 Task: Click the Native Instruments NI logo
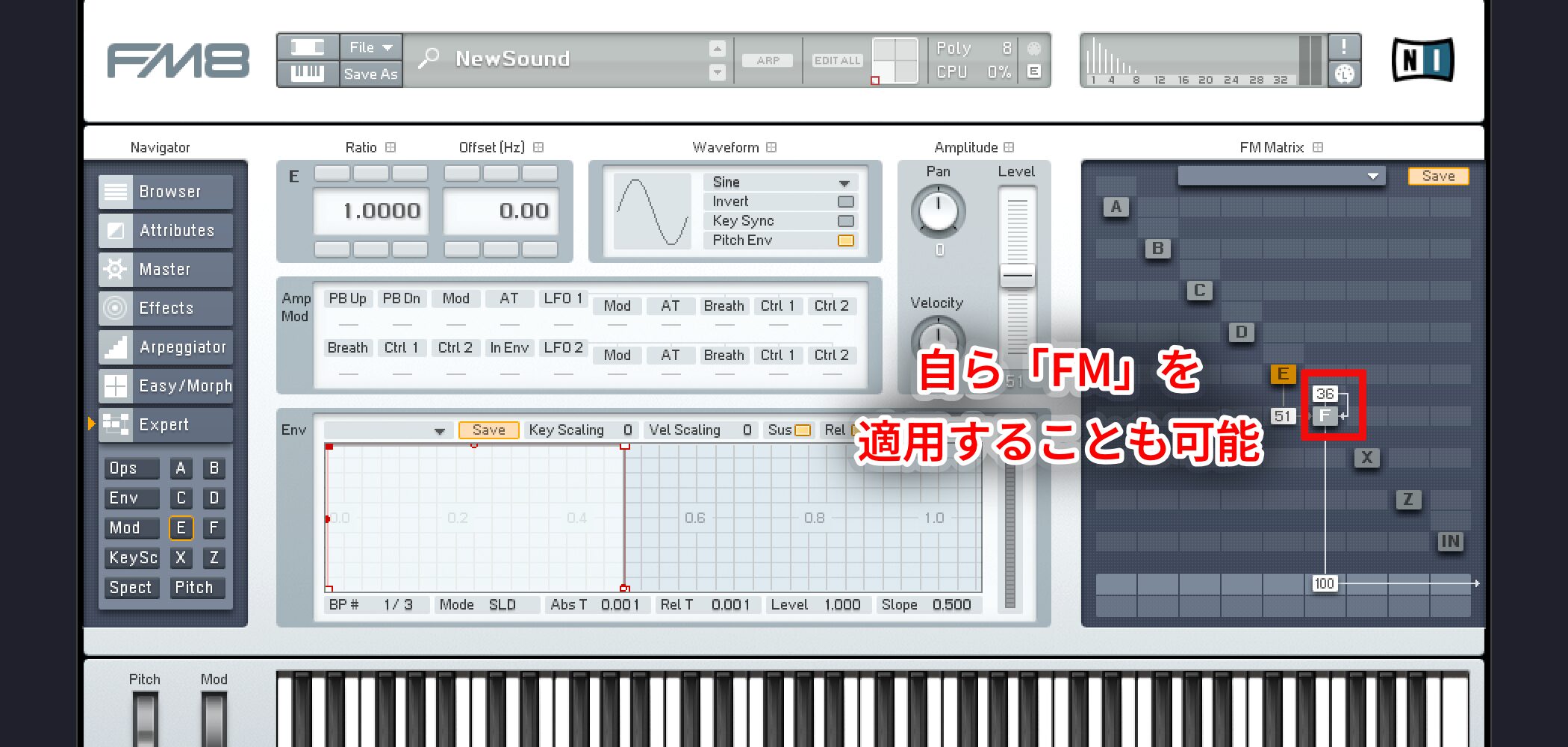point(1423,60)
